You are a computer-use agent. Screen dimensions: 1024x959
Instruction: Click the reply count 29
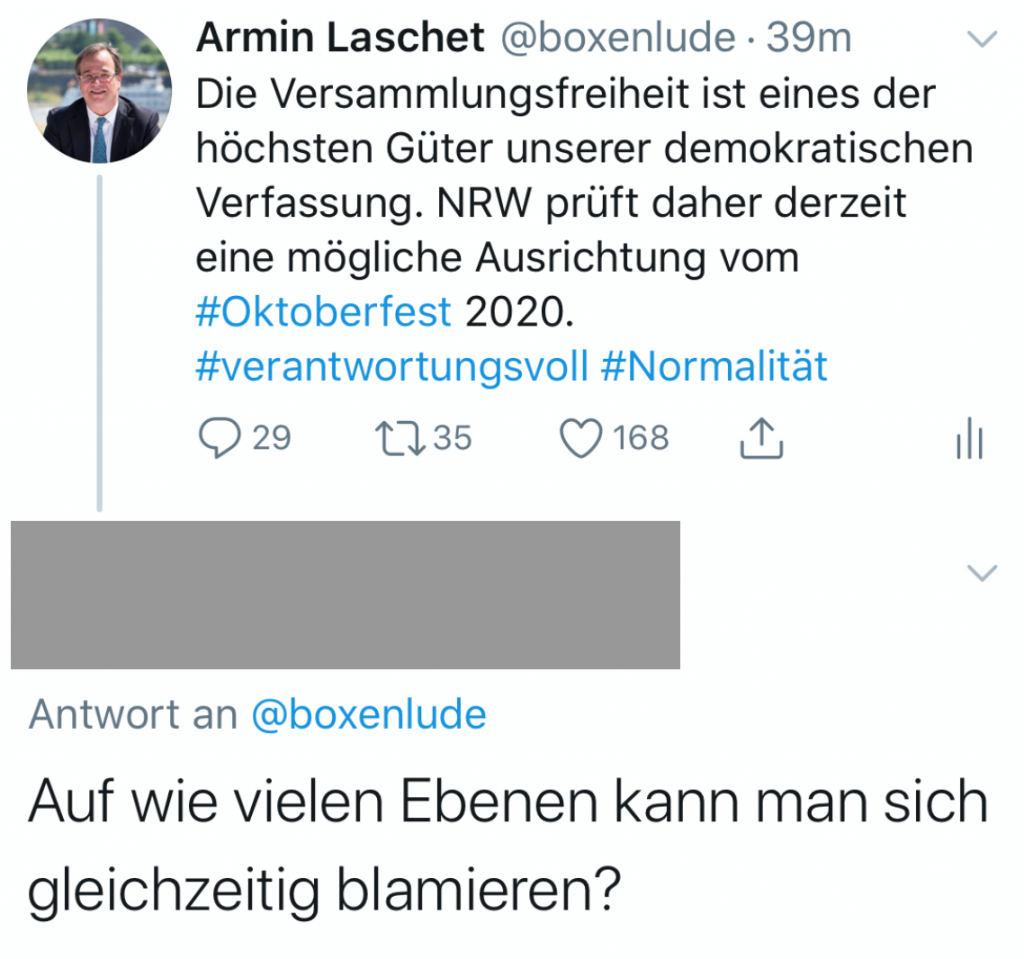(270, 438)
